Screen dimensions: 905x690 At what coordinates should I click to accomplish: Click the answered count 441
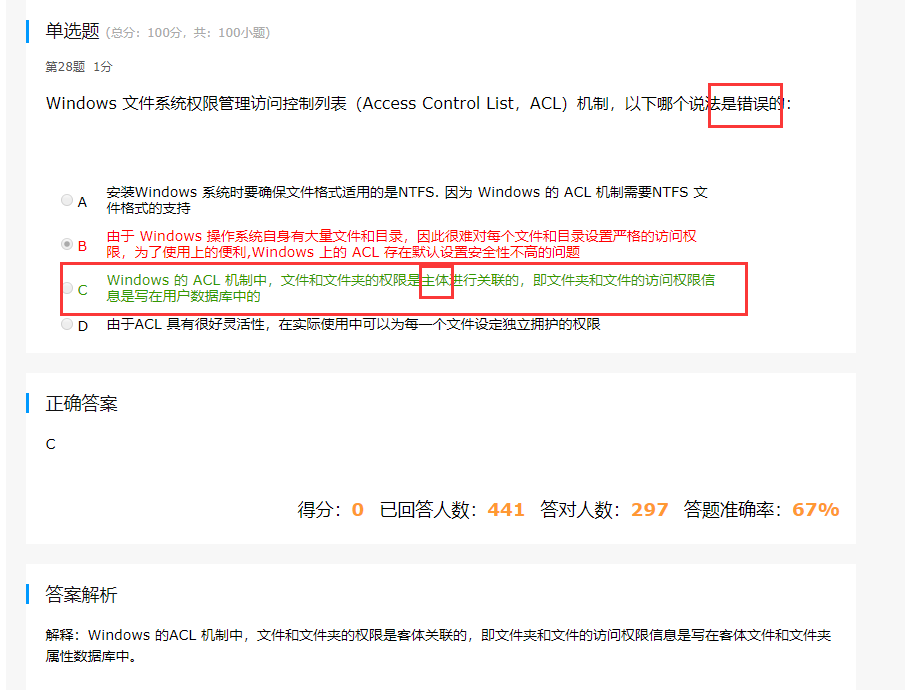(x=506, y=510)
